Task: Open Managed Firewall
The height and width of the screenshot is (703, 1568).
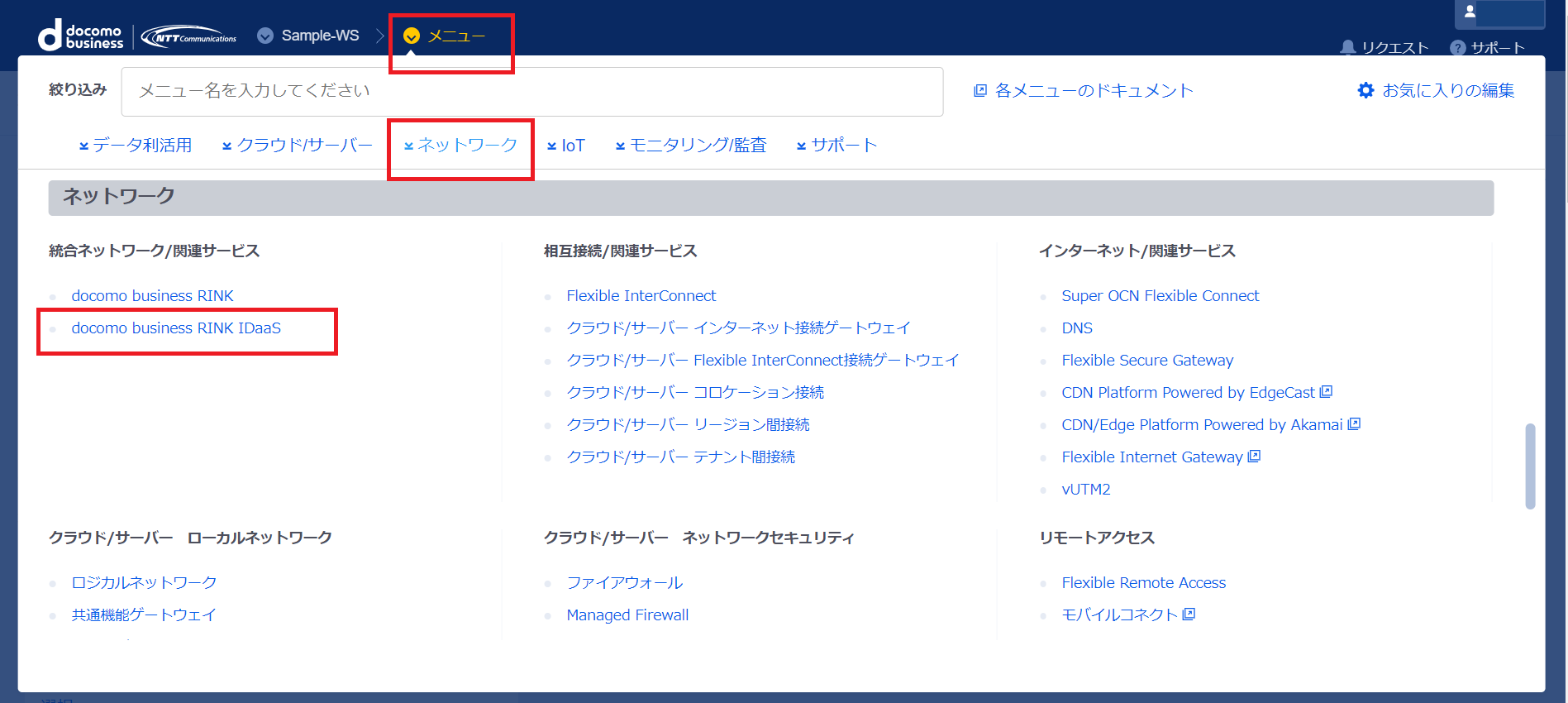Action: (627, 615)
